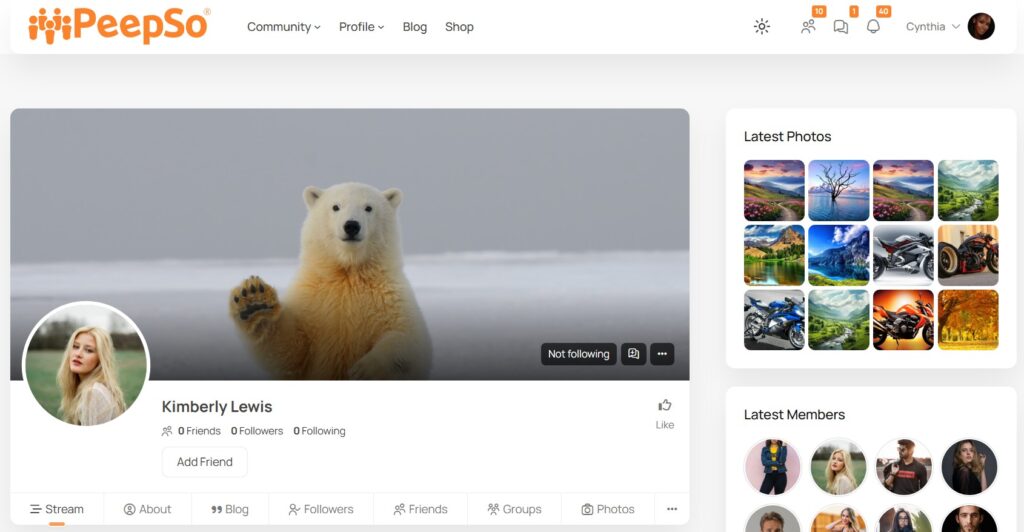This screenshot has width=1024, height=532.
Task: Open the Cynthia user dropdown
Action: [x=932, y=27]
